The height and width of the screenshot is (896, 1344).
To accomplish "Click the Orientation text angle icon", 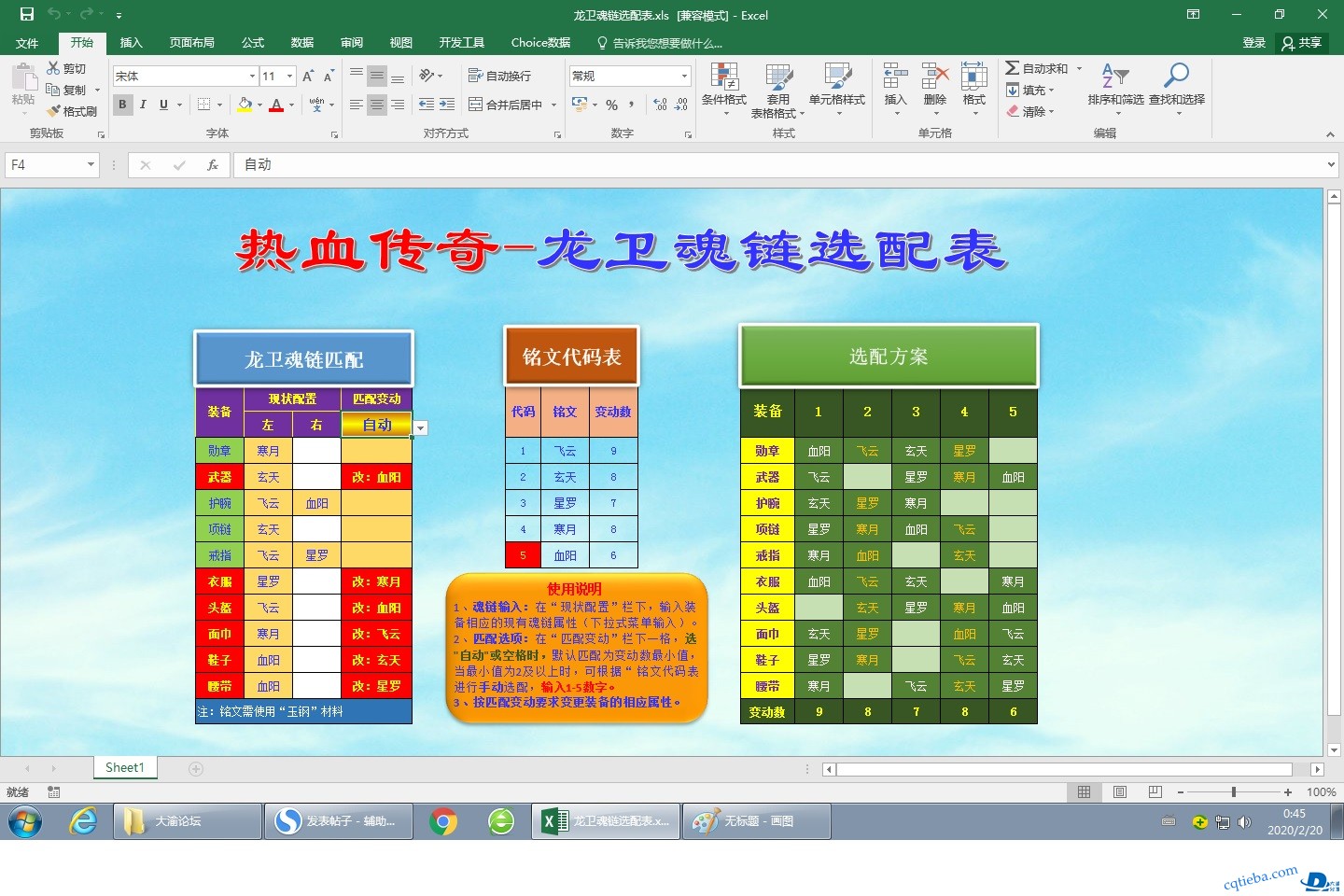I will click(x=427, y=76).
